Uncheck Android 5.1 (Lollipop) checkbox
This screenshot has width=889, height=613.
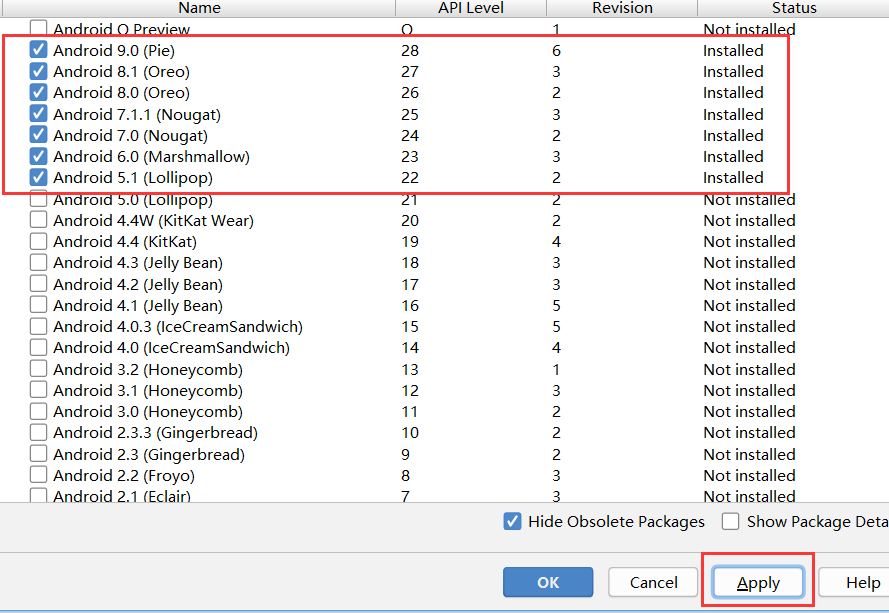(x=38, y=177)
